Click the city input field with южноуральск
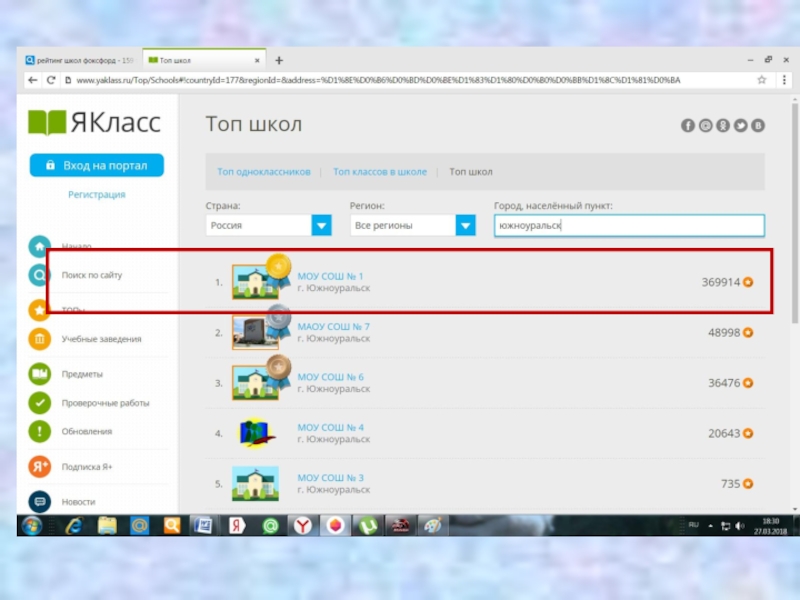The width and height of the screenshot is (800, 600). tap(628, 226)
